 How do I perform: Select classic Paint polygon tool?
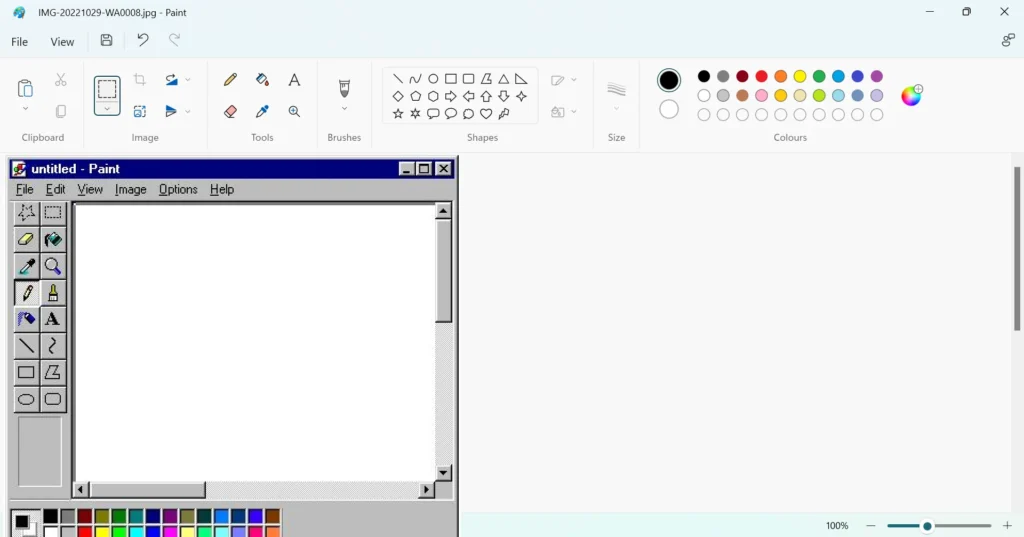(53, 372)
